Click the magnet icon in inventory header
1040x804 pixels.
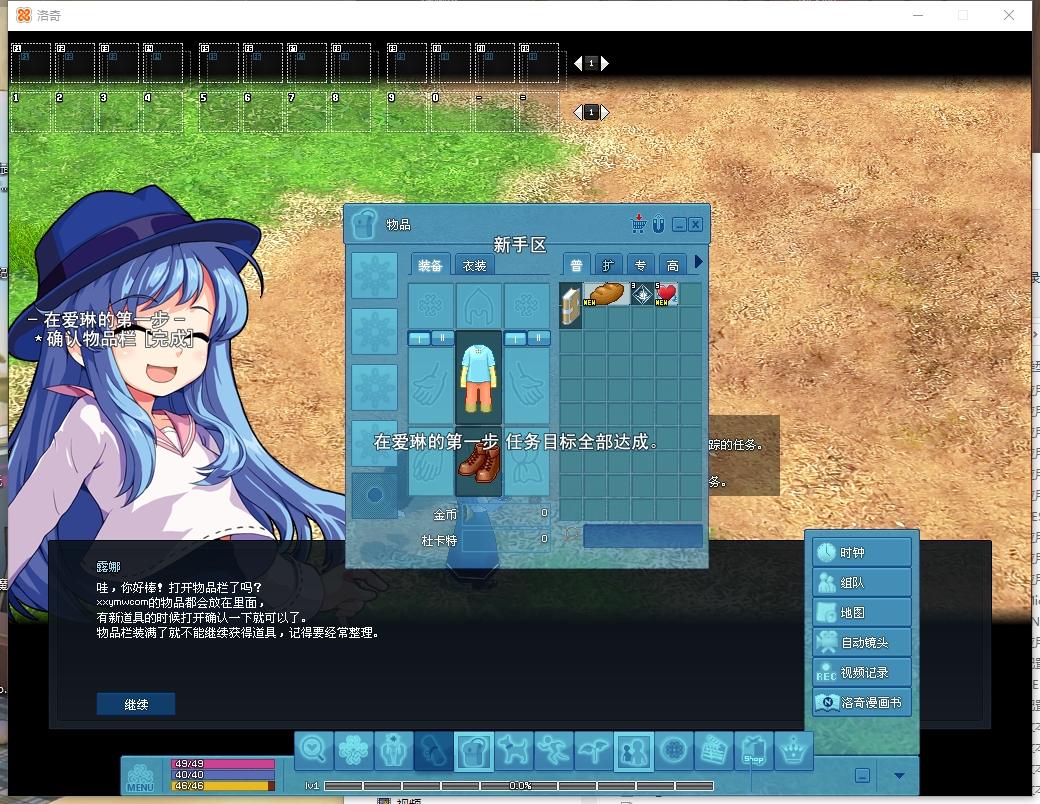tap(658, 224)
